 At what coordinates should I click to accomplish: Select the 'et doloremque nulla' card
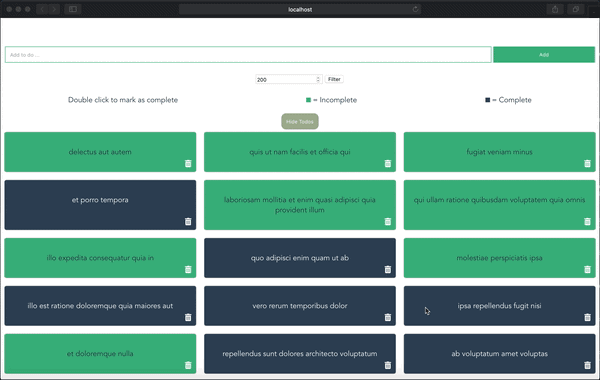point(100,354)
